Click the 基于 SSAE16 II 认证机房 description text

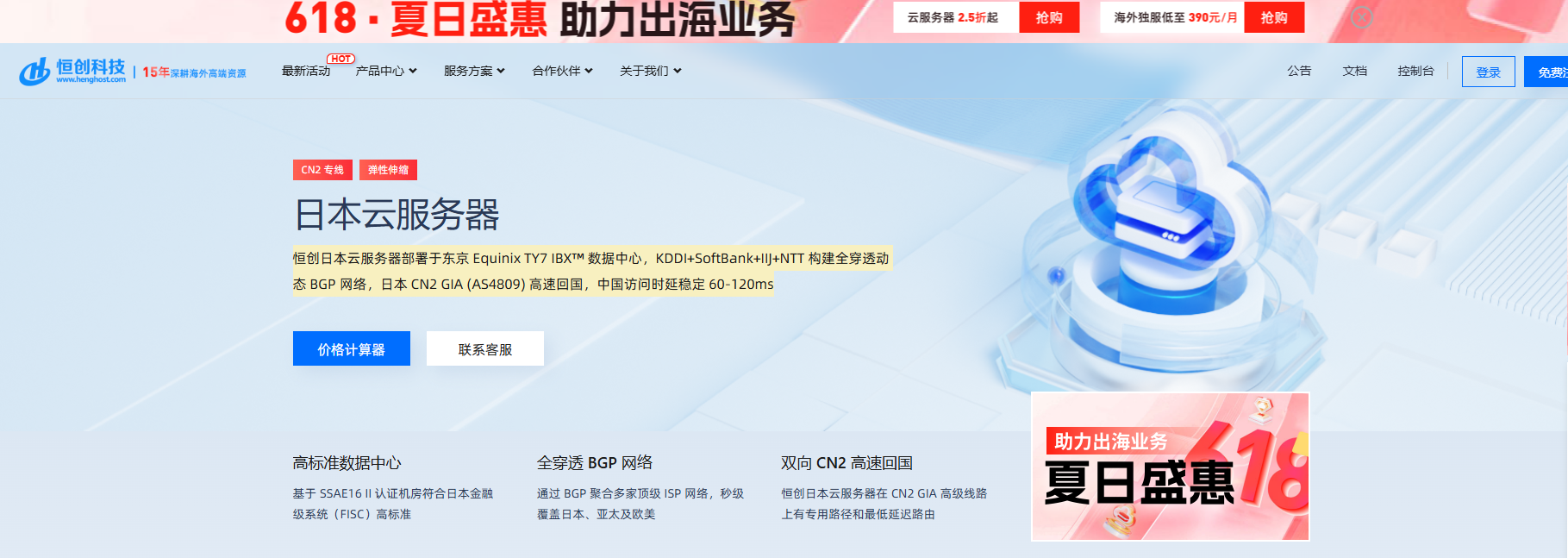(x=393, y=504)
